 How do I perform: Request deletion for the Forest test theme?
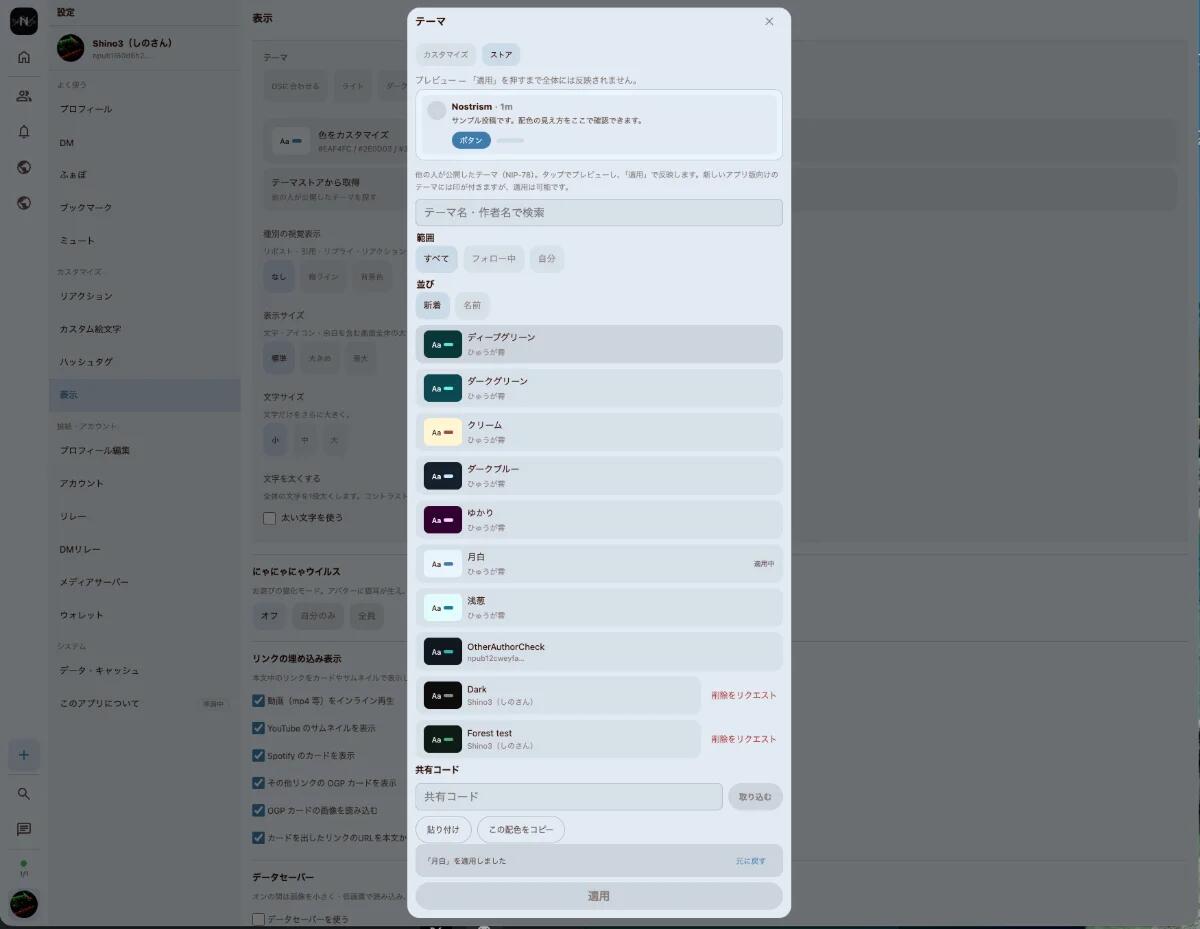click(744, 740)
